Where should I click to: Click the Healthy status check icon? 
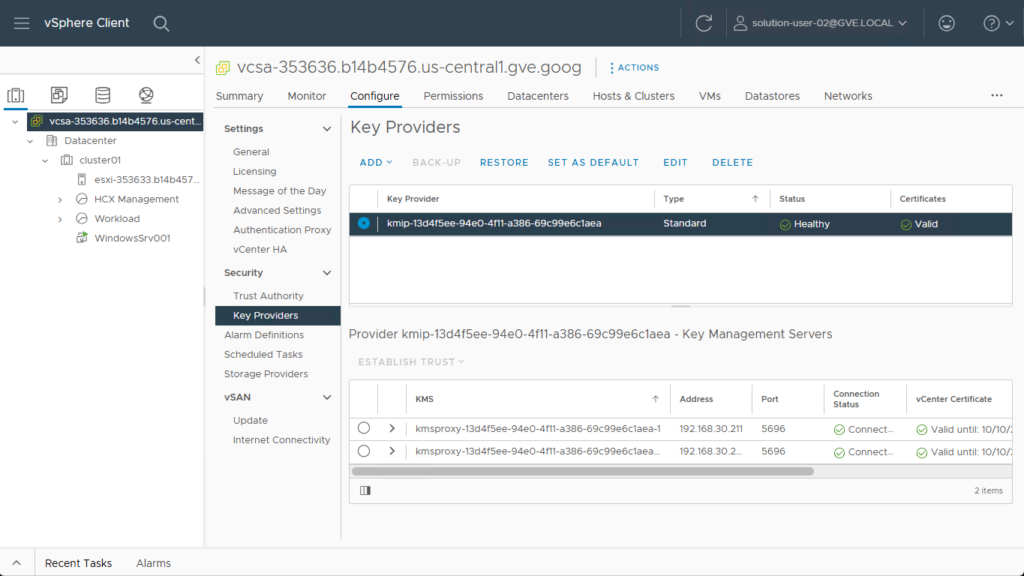coord(785,225)
